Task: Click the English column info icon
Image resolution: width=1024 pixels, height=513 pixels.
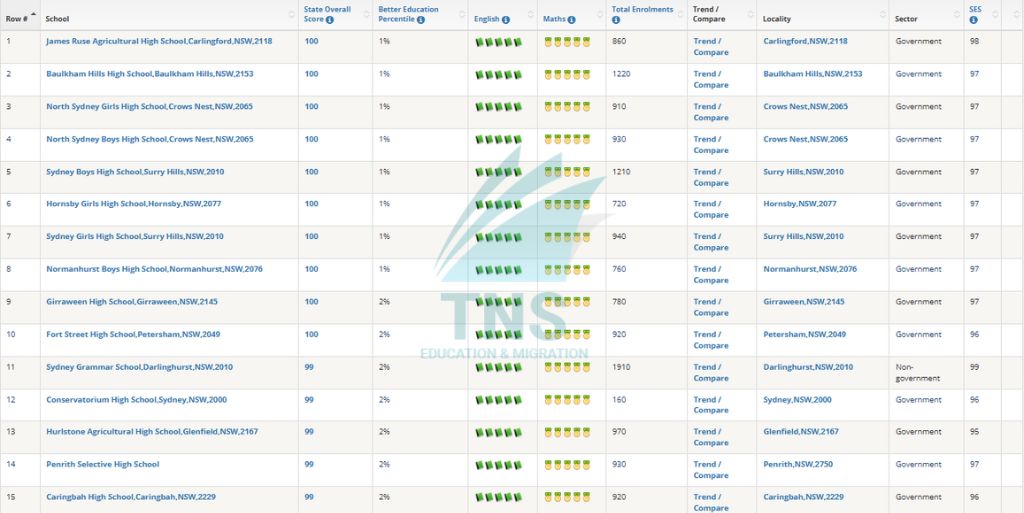Action: 505,20
